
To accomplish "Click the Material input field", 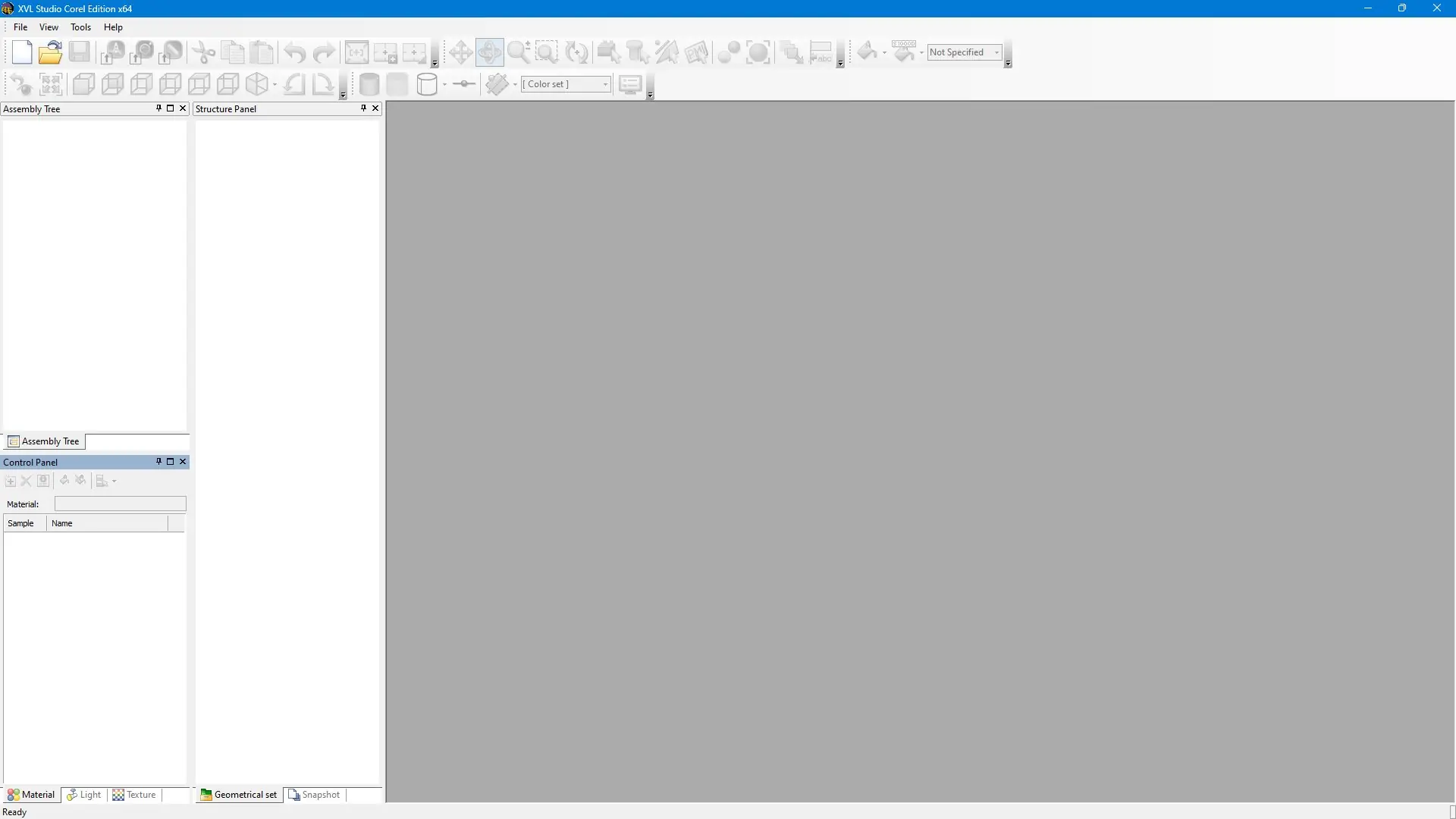I will pos(120,504).
